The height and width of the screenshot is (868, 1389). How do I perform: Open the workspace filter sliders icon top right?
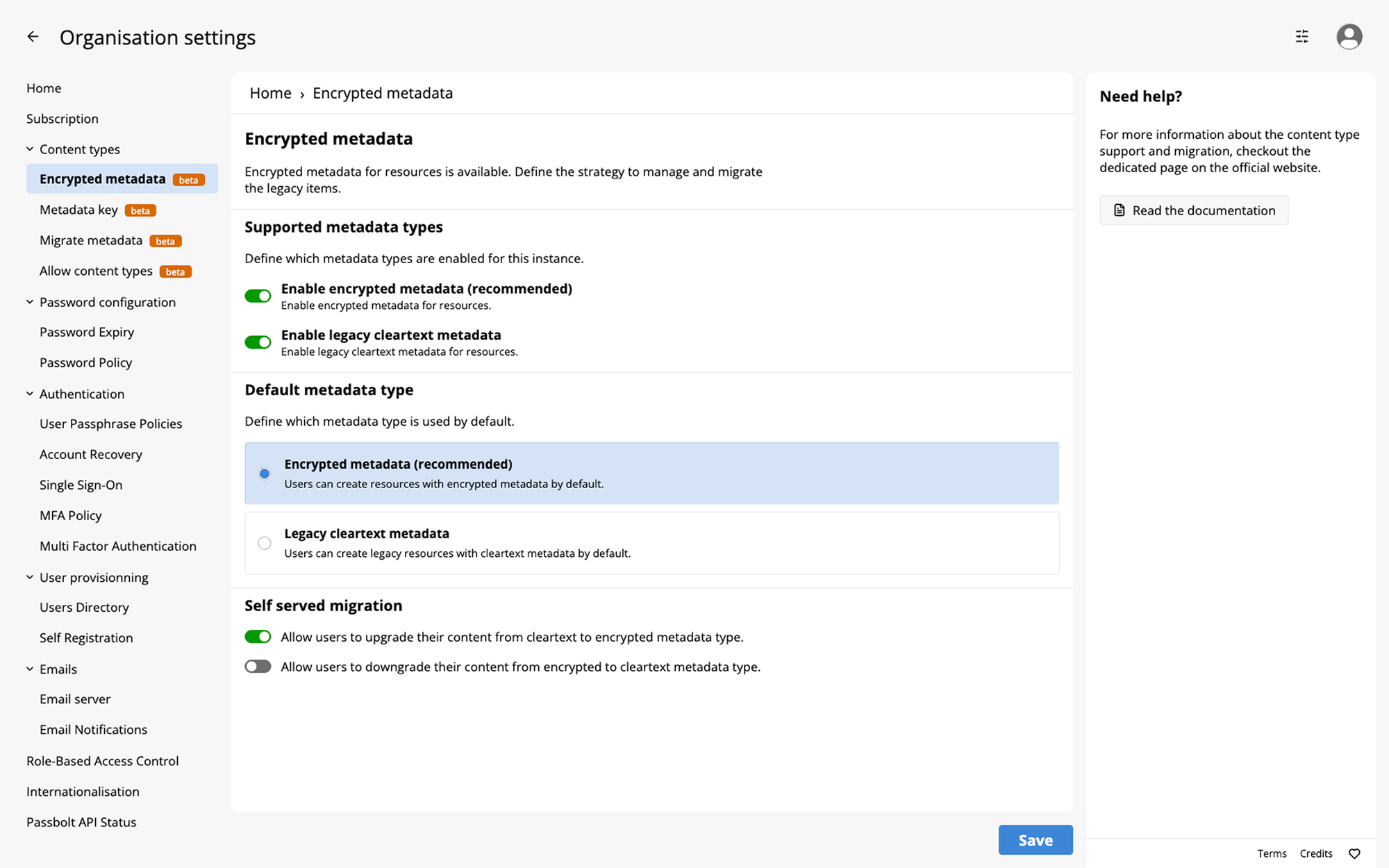coord(1301,36)
